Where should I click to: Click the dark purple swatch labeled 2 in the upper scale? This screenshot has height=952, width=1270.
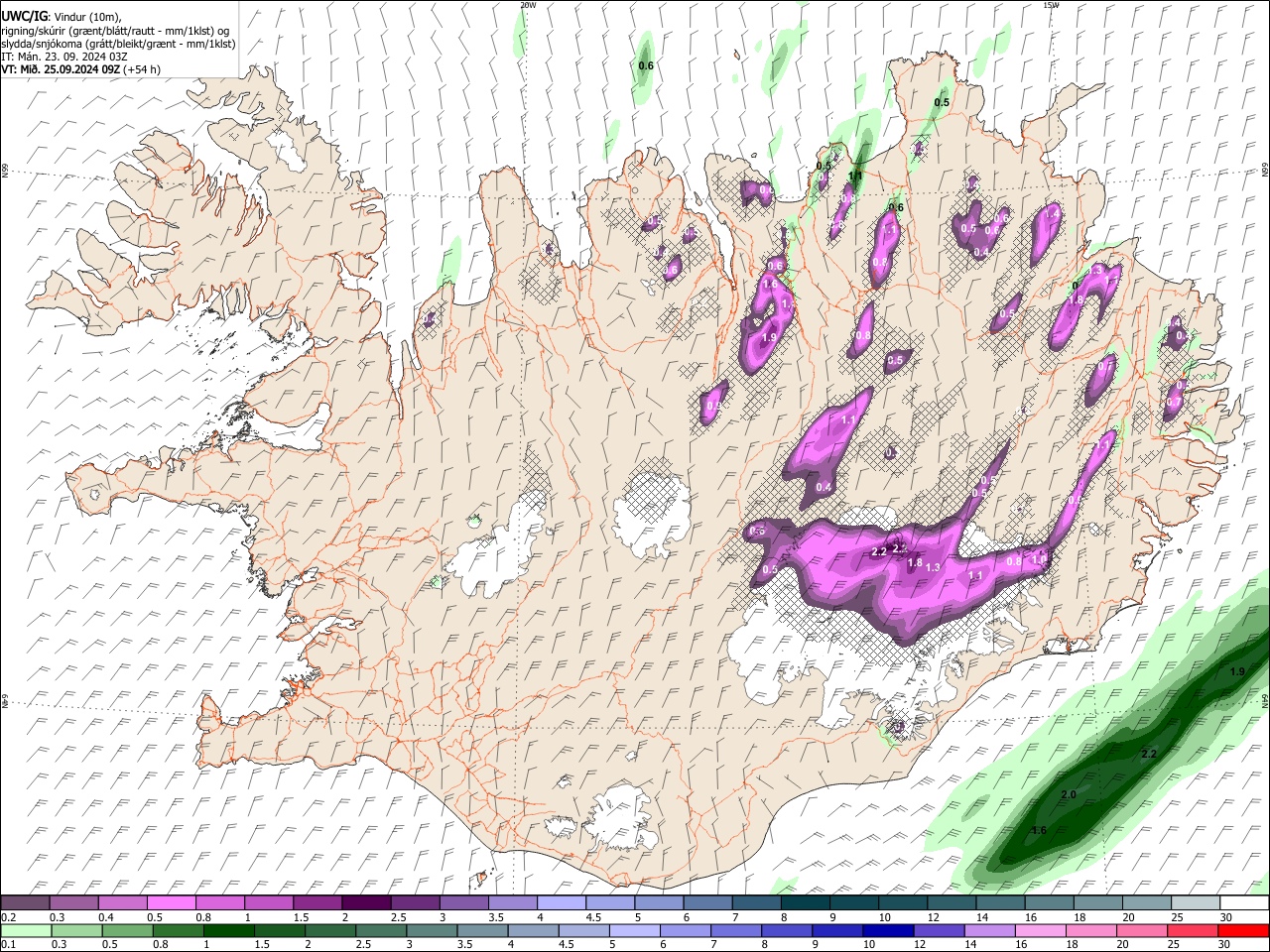coord(366,903)
